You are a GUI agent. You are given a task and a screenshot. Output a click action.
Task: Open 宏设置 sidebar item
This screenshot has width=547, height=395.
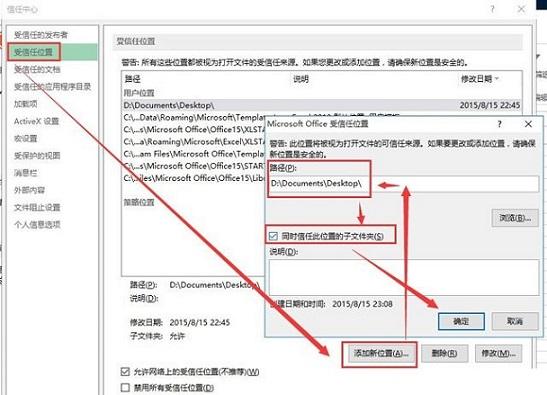tap(25, 139)
